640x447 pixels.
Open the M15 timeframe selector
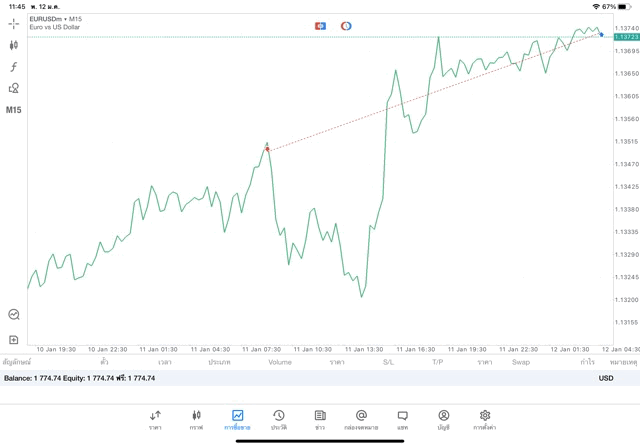pos(14,110)
